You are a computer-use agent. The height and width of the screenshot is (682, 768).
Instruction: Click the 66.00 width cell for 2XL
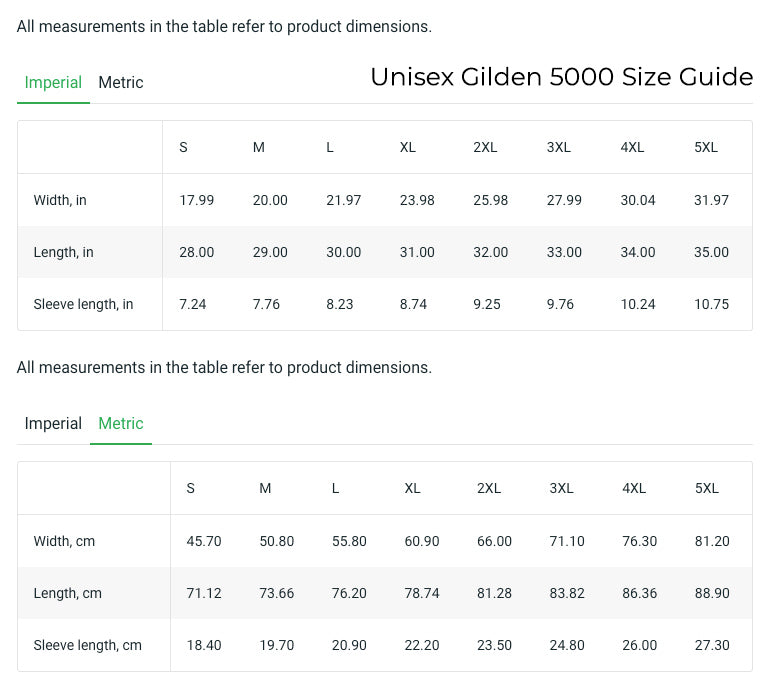coord(494,541)
